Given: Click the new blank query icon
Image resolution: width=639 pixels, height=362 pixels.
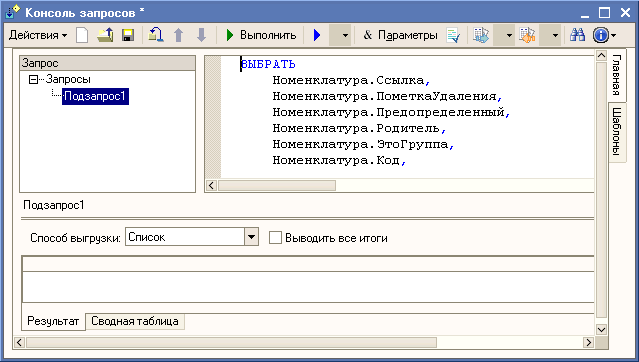Looking at the screenshot, I should [82, 35].
